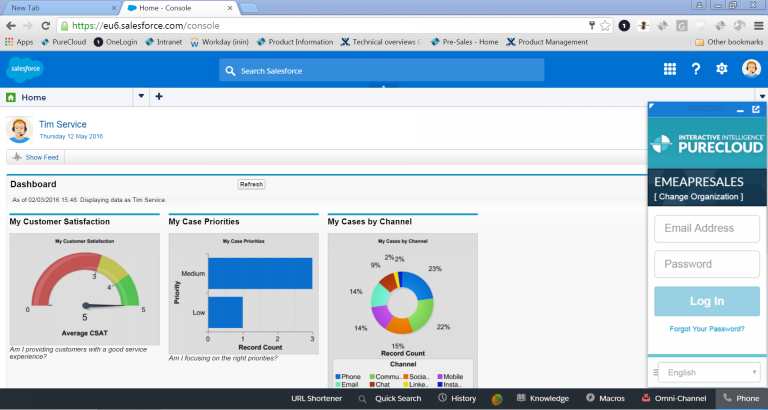
Task: Click the Change Organization link
Action: (x=698, y=197)
